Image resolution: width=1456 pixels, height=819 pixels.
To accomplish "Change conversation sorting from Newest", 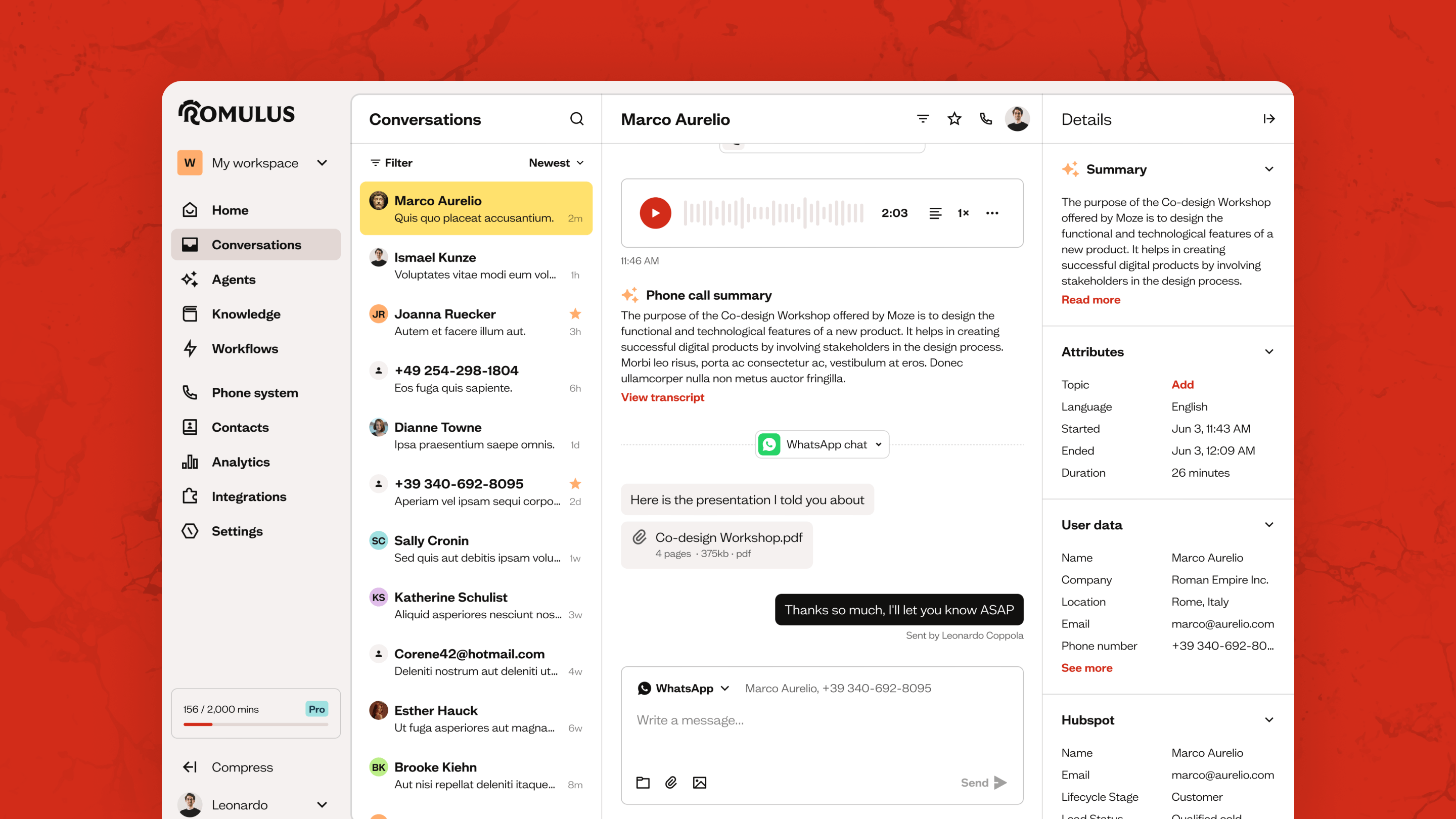I will pyautogui.click(x=556, y=163).
